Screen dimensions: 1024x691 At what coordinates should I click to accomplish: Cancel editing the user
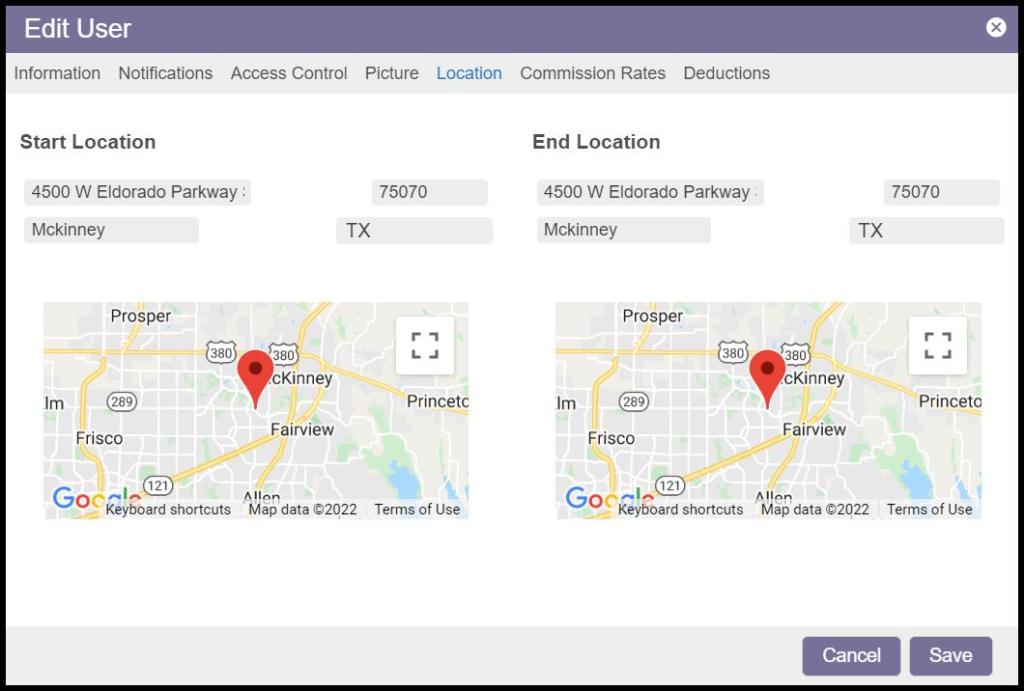(x=851, y=656)
